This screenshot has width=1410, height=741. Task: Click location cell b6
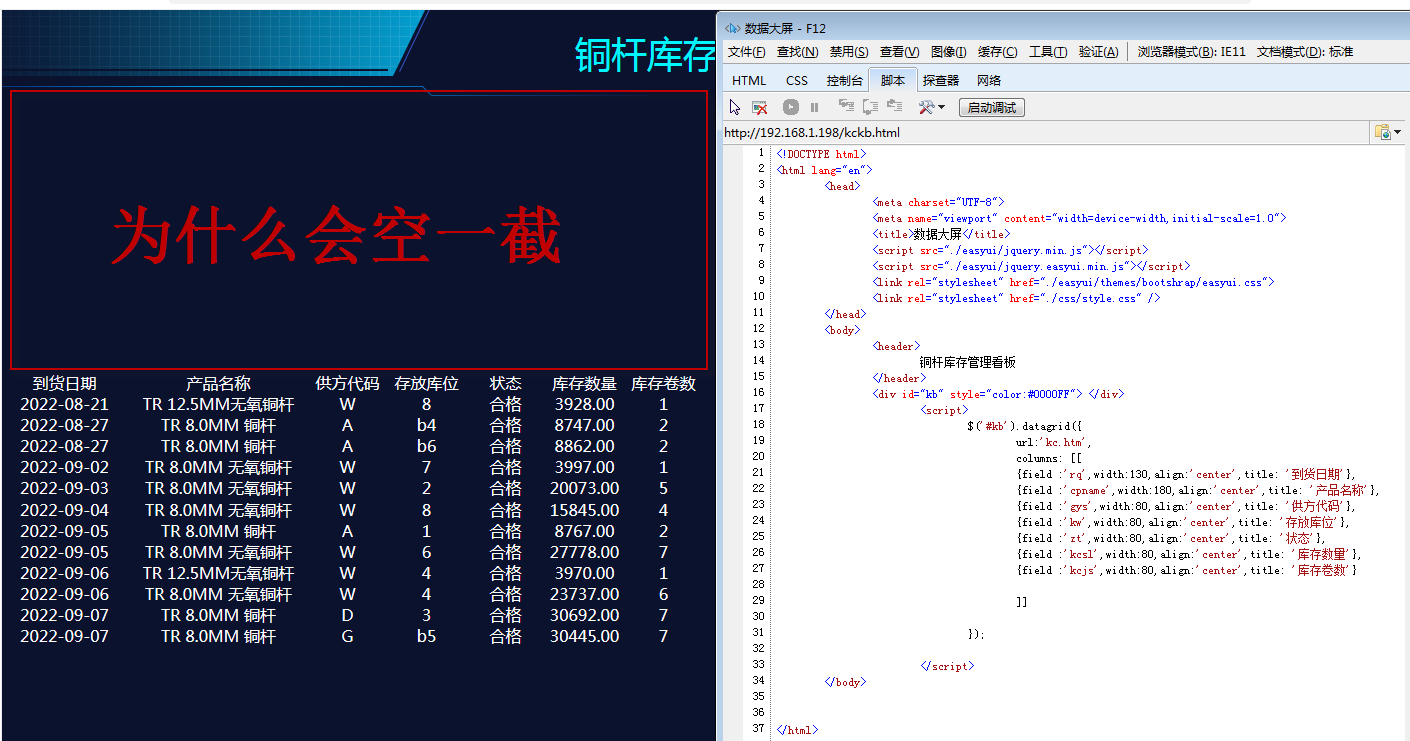point(427,446)
